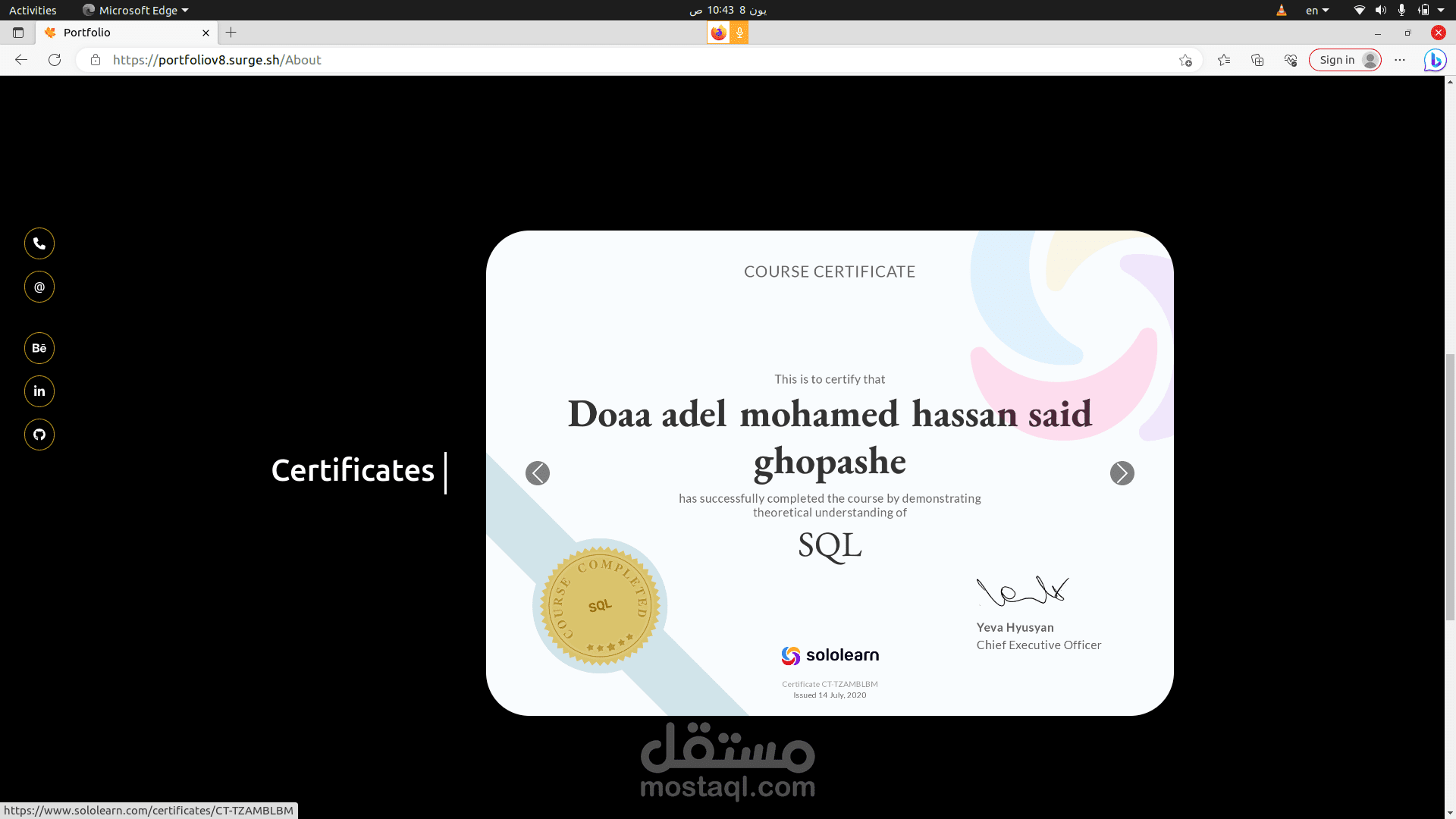Open the GitHub profile icon

tap(39, 435)
